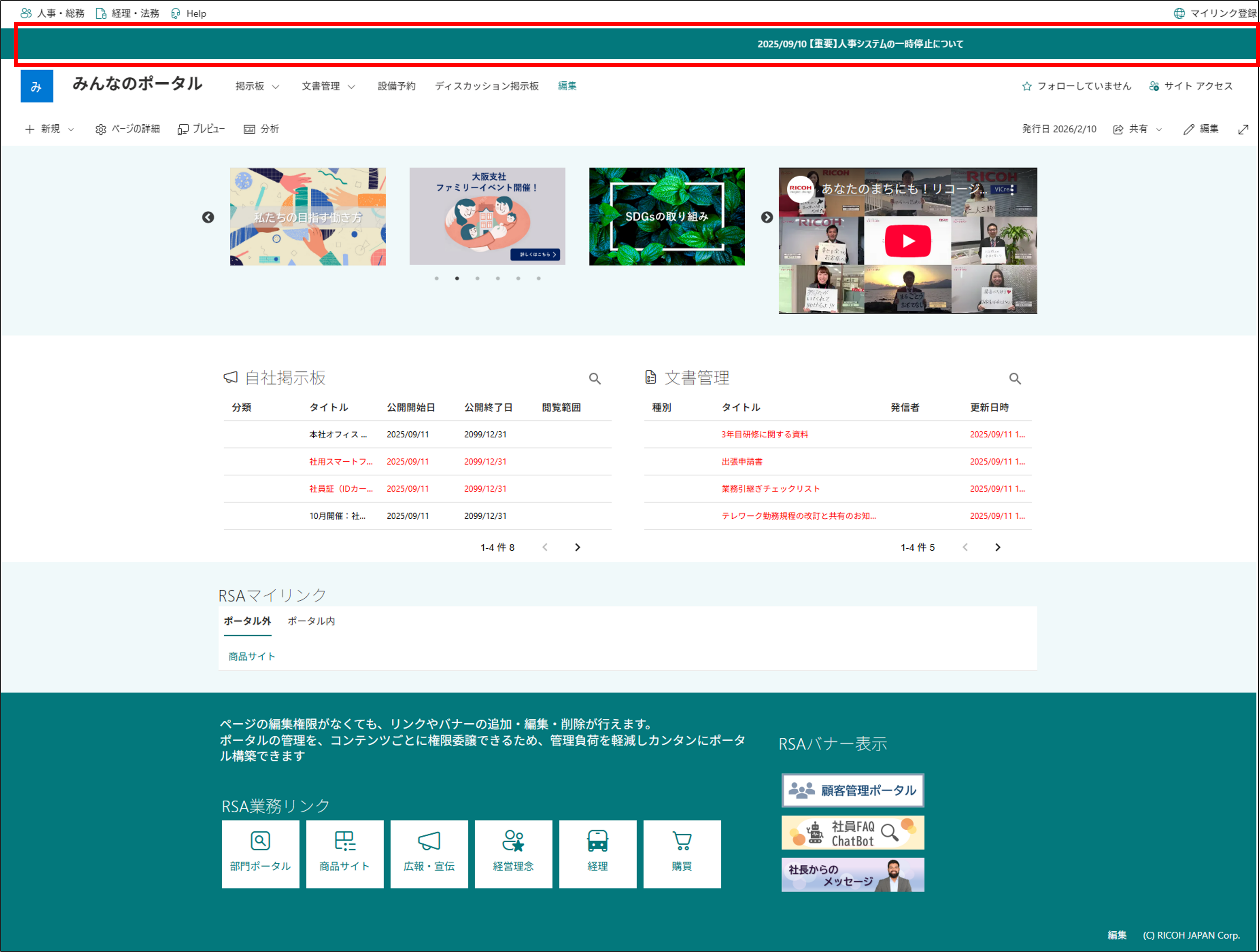Open ディスカッション掲示板 in navigation
Screen dimensions: 1260x952
(x=486, y=86)
